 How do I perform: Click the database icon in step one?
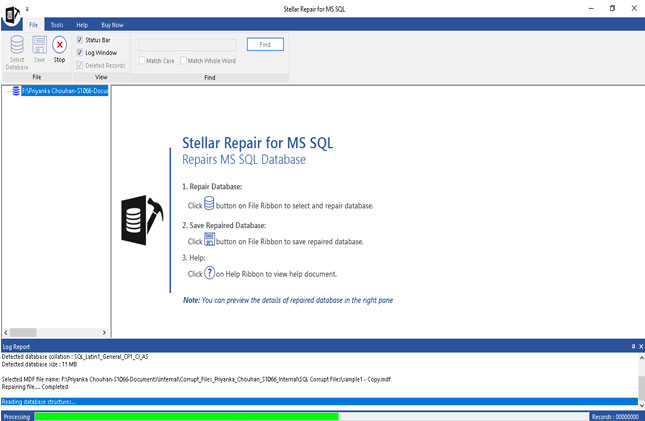(209, 203)
